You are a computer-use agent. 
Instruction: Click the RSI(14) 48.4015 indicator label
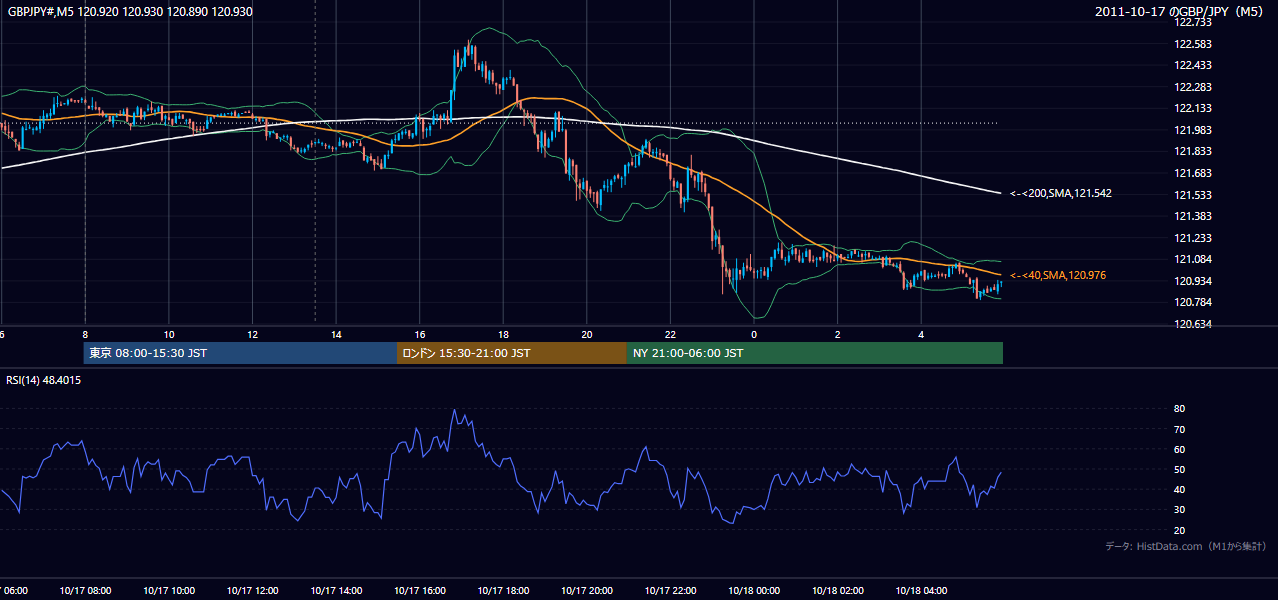click(x=44, y=380)
